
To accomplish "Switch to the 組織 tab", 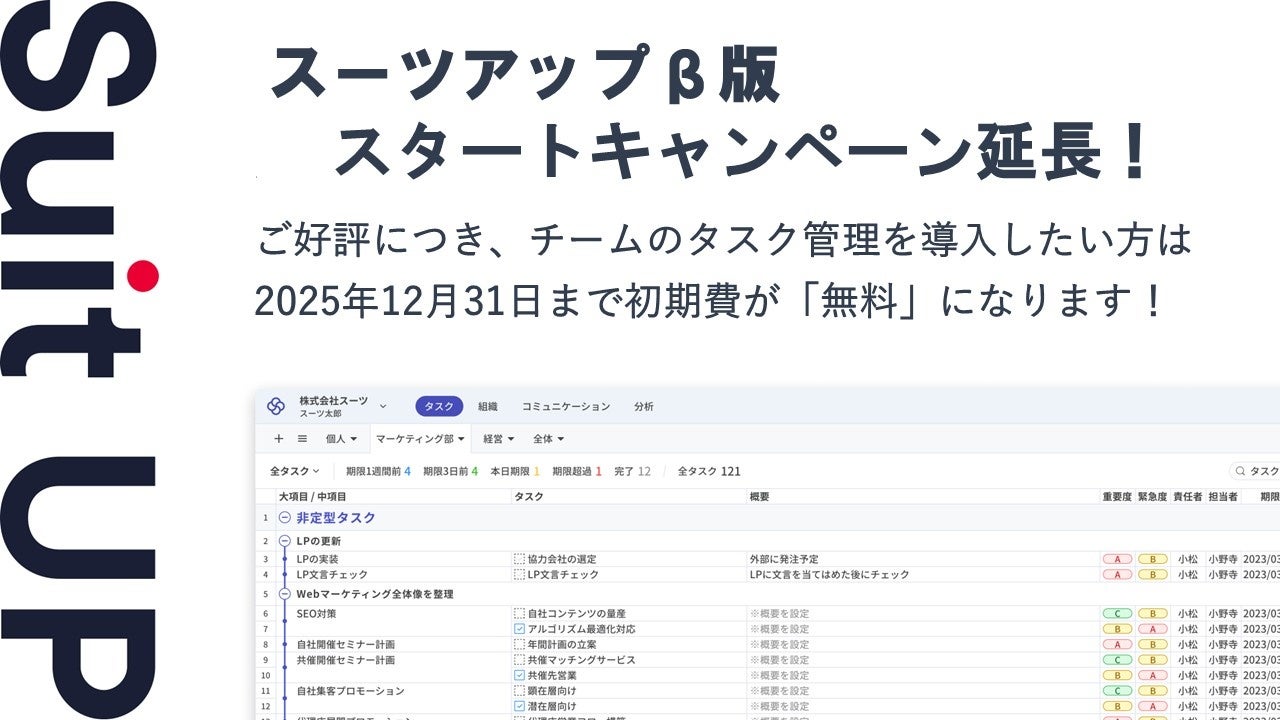I will pyautogui.click(x=488, y=406).
